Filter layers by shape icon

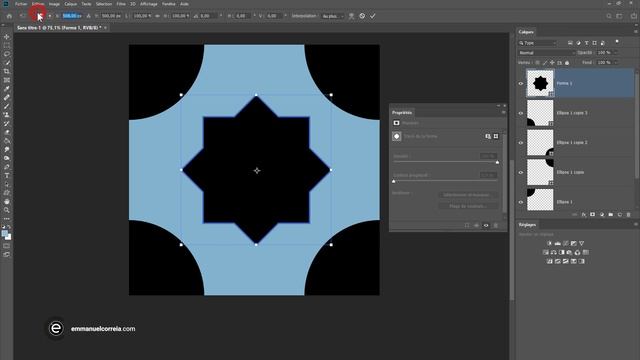pyautogui.click(x=595, y=43)
